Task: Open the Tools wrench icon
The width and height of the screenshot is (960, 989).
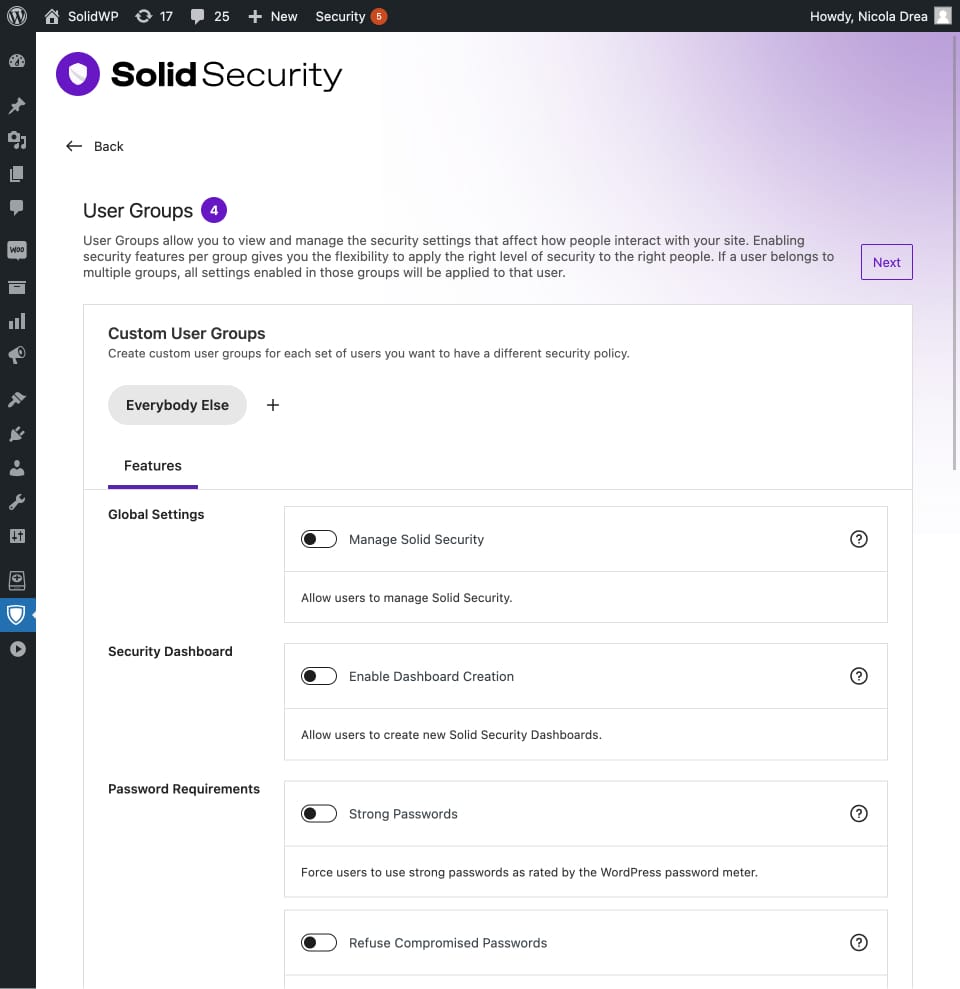Action: click(x=17, y=502)
